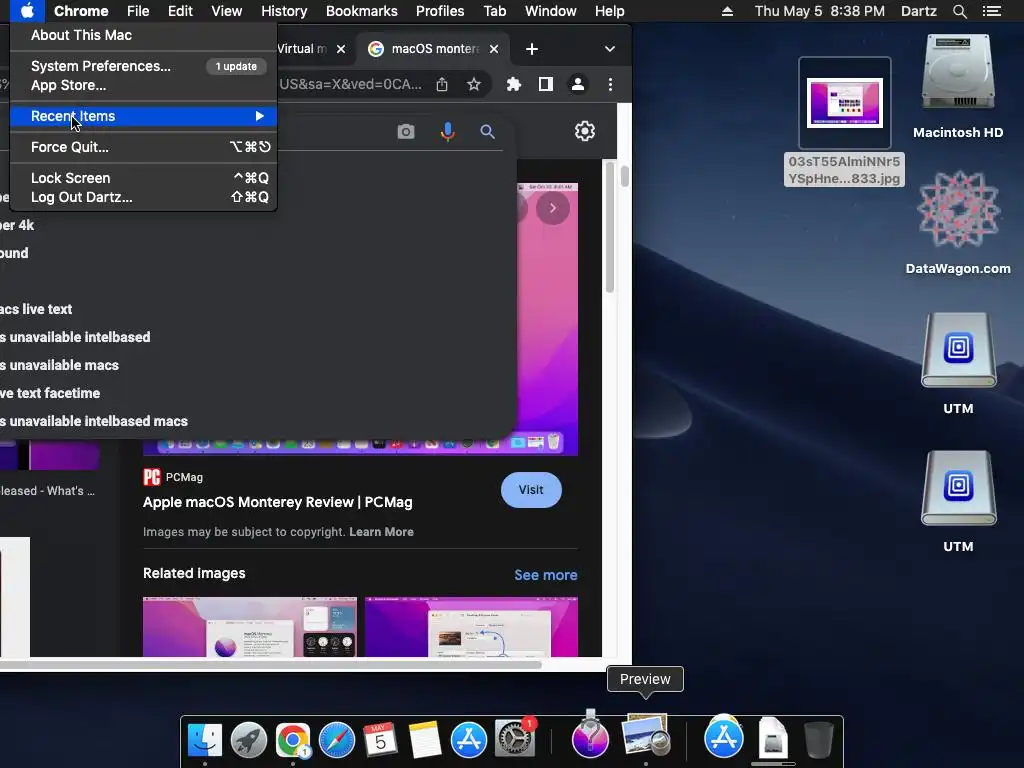Click the horizontal page scrollbar
The width and height of the screenshot is (1024, 768).
(270, 665)
